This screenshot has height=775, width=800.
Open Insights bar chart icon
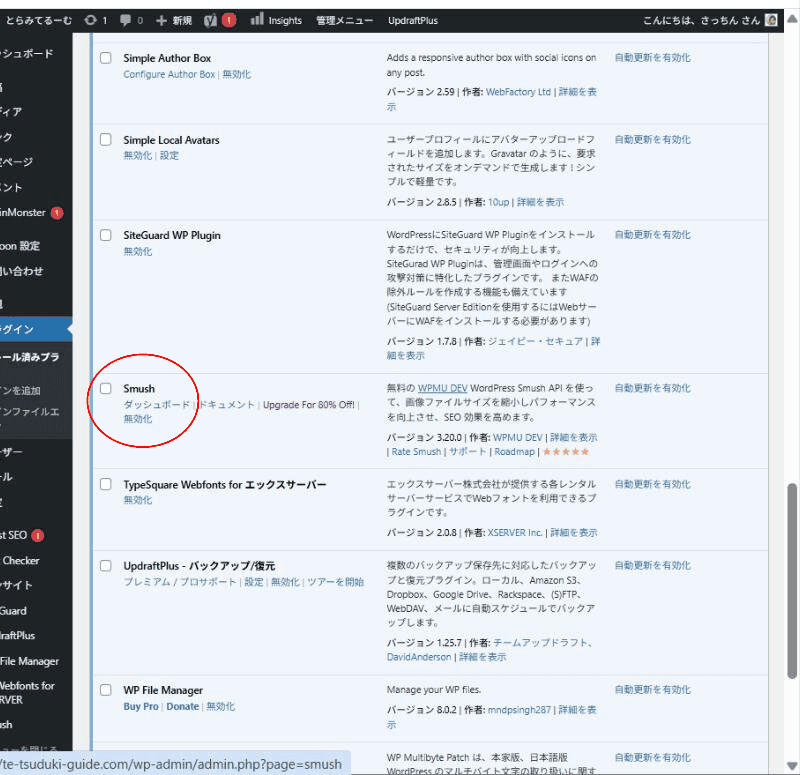coord(257,19)
